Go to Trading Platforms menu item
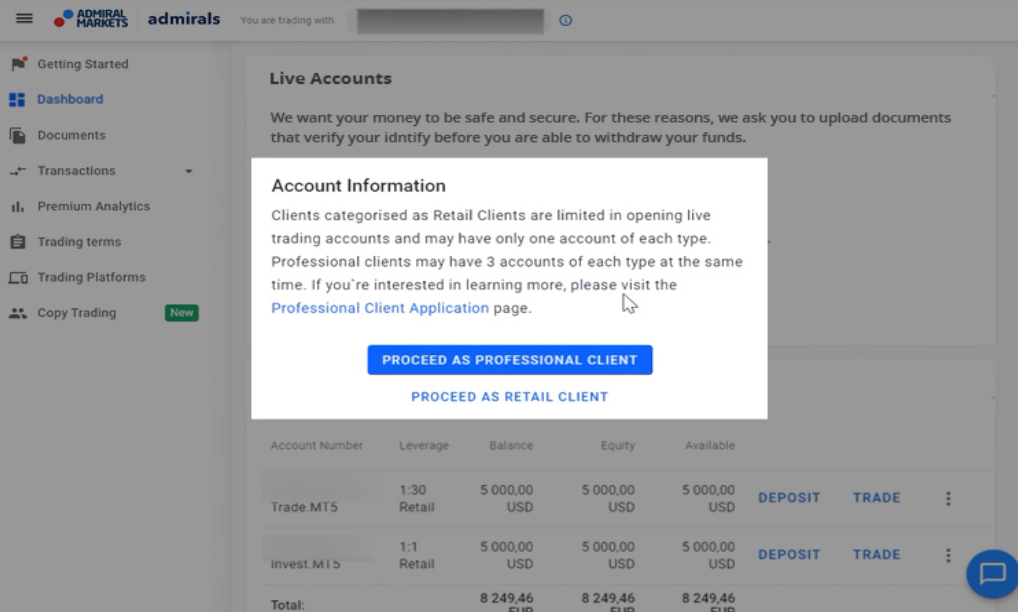Screen dimensions: 1018x612 tap(92, 277)
